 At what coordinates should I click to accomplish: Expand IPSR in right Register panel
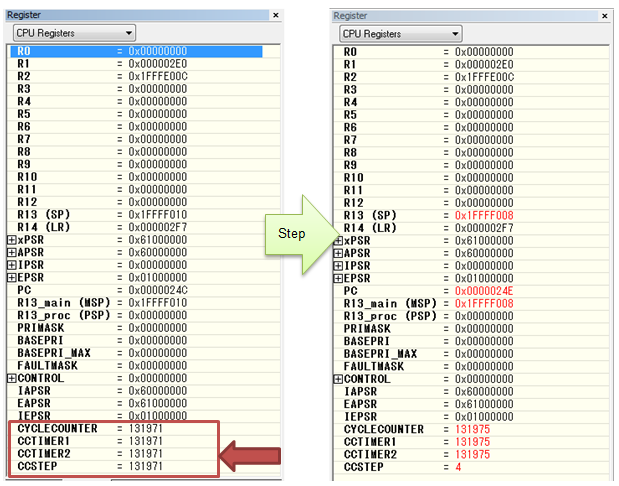(338, 266)
